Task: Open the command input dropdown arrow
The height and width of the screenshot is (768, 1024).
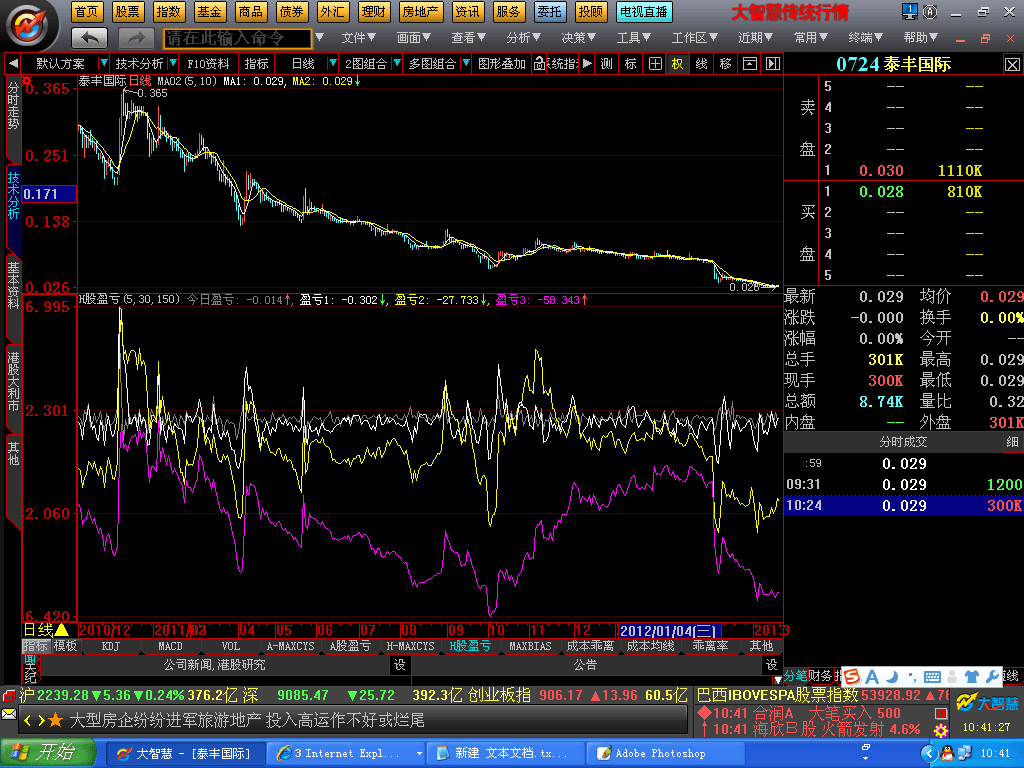Action: [319, 38]
